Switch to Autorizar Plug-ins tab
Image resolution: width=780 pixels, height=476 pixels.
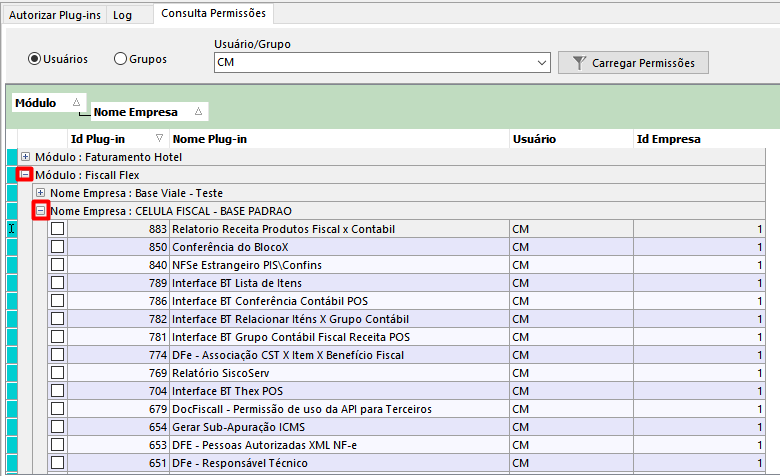[55, 15]
